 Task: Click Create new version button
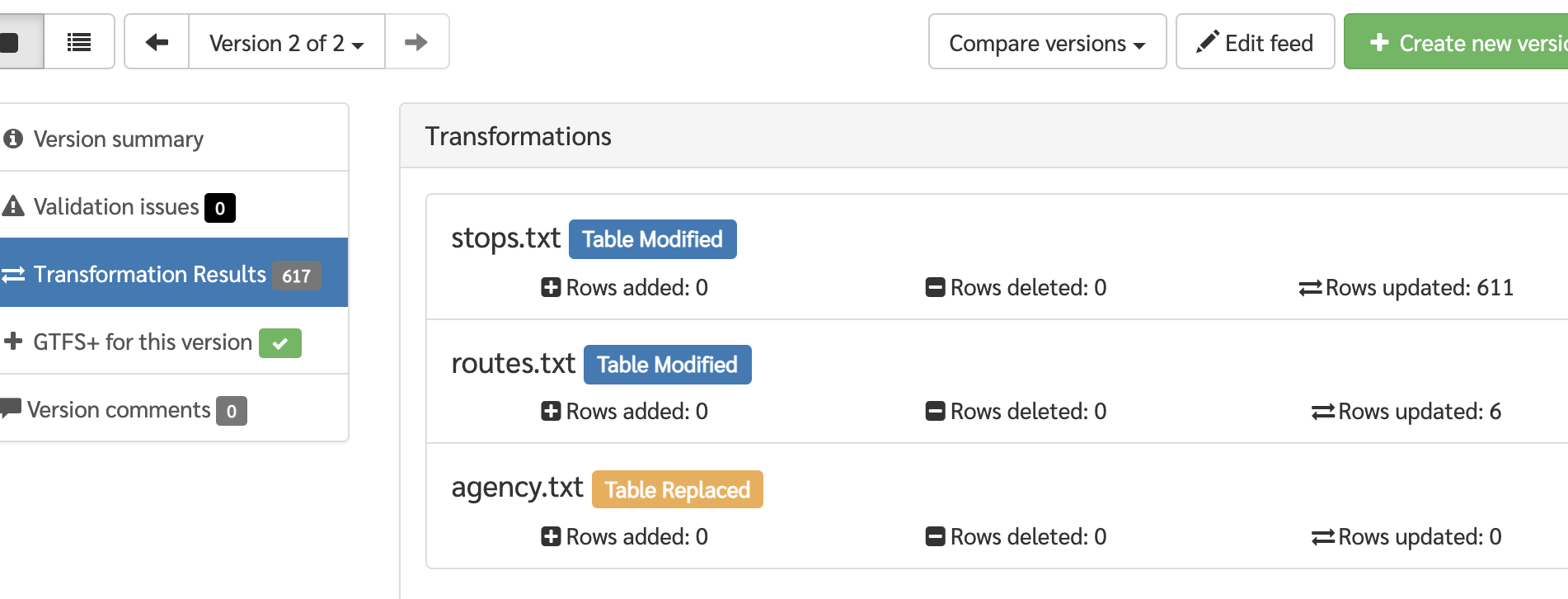coord(1457,41)
